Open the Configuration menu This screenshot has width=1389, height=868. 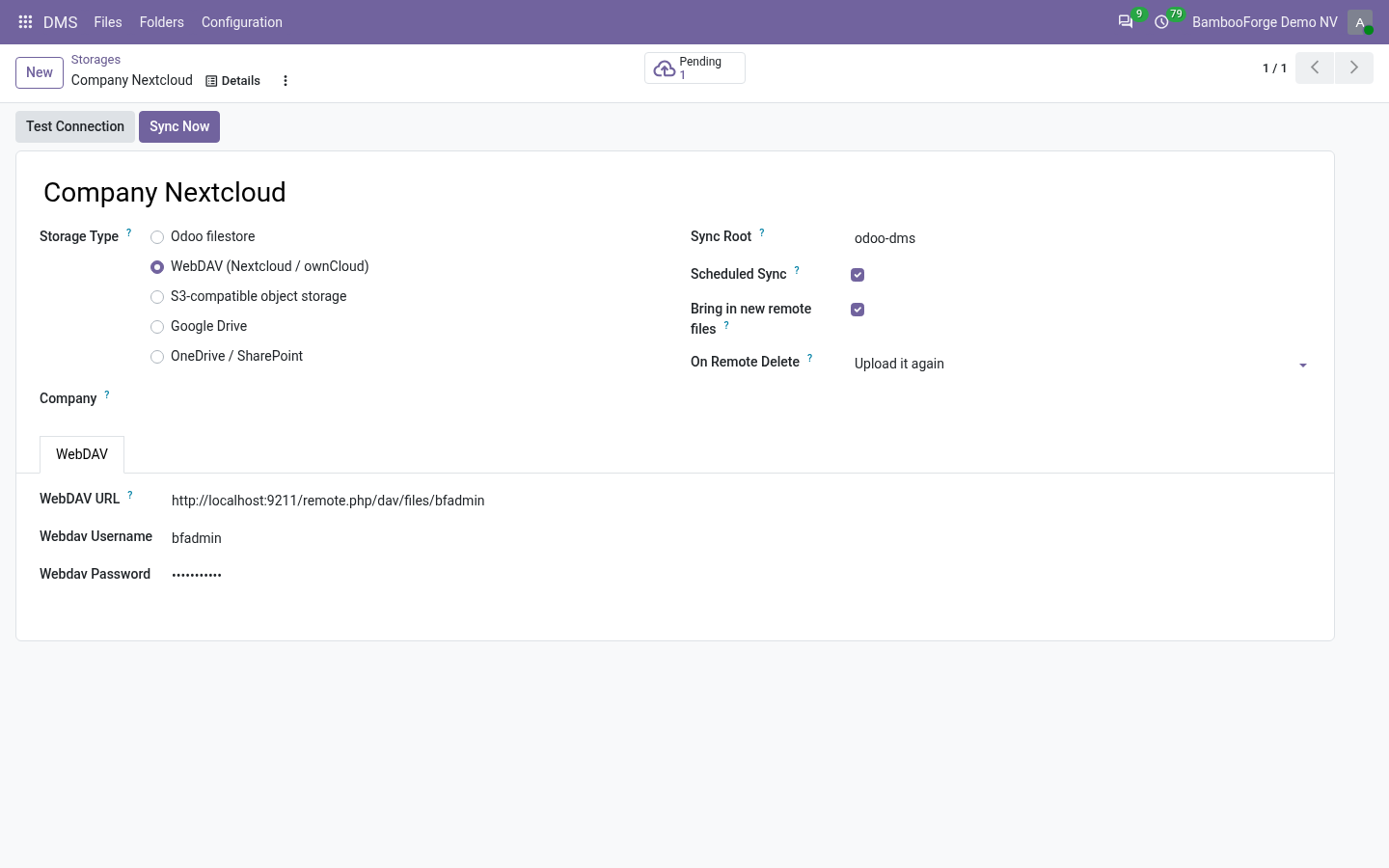(x=242, y=22)
